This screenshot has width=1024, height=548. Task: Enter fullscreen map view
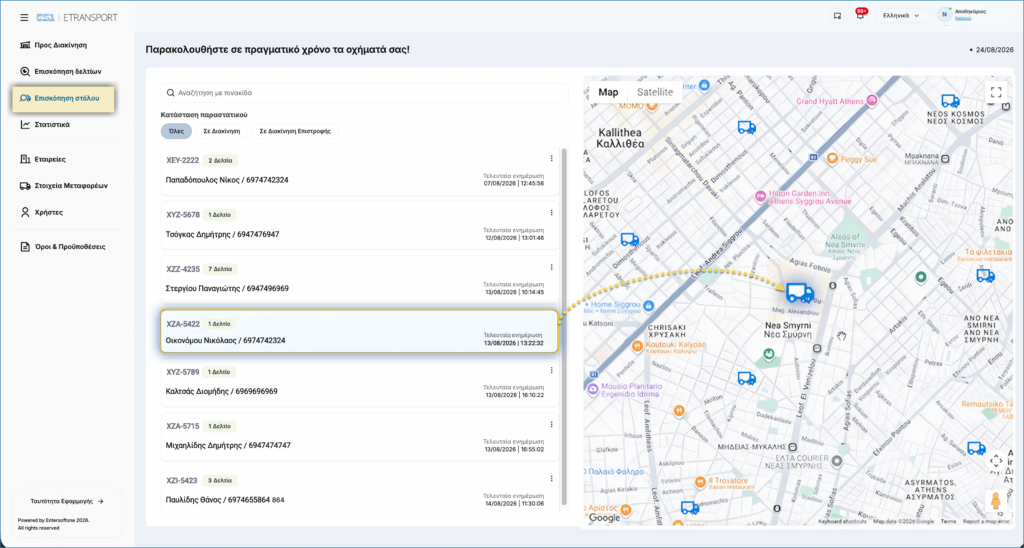pyautogui.click(x=995, y=92)
